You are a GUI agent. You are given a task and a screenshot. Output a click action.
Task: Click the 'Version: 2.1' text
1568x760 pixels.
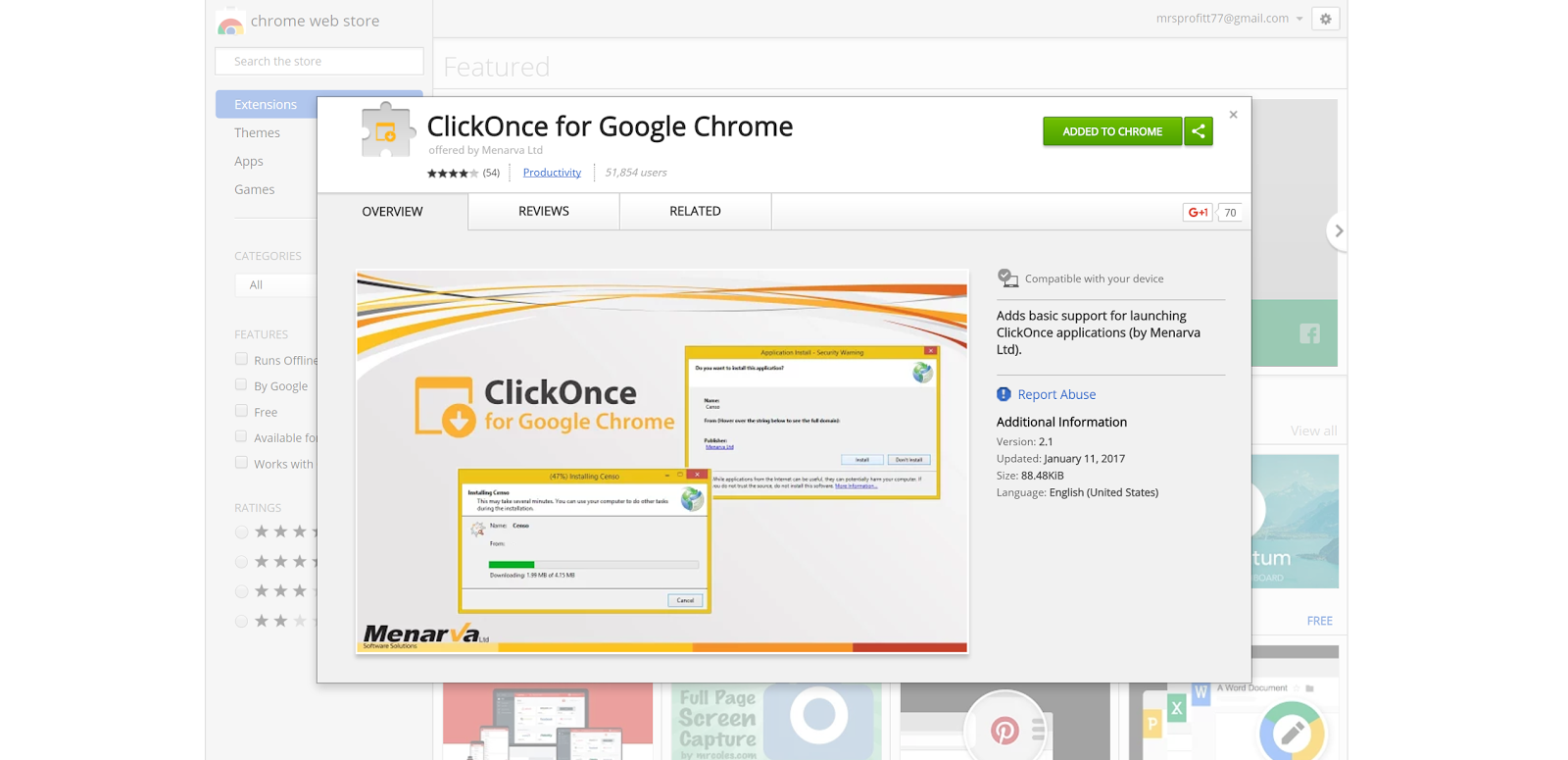[x=1025, y=441]
